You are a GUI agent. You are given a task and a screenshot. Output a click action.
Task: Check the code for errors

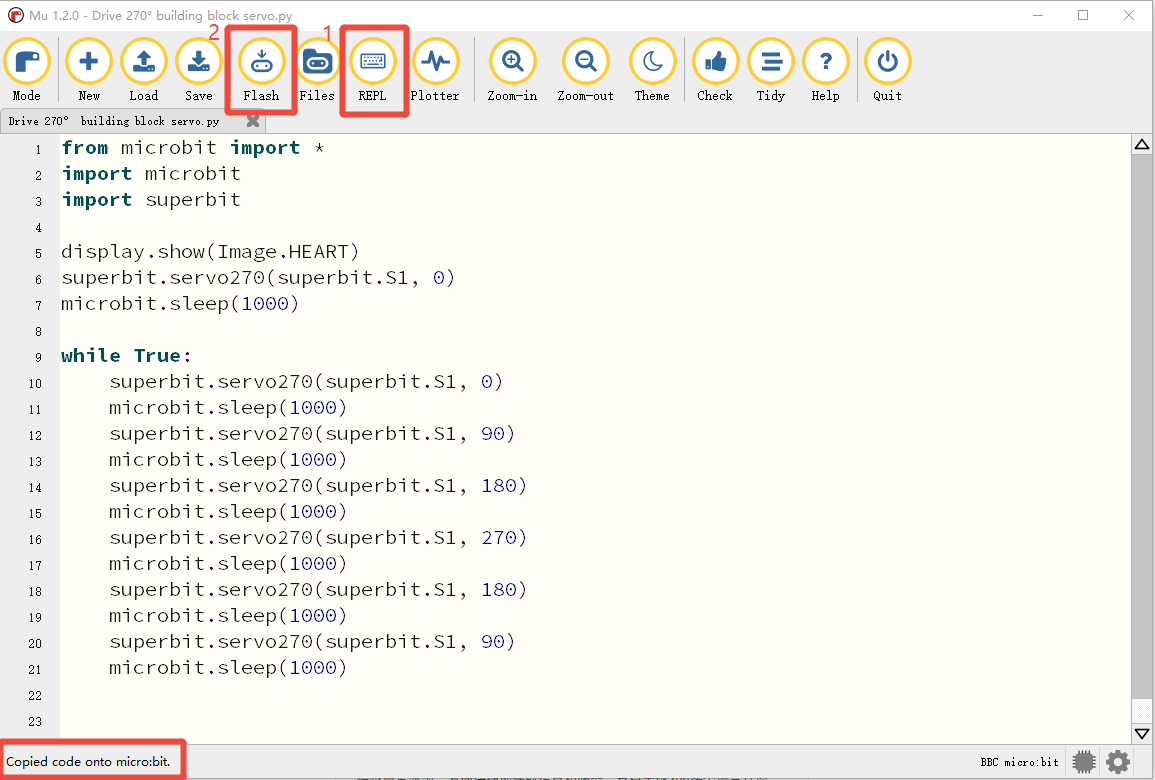click(715, 70)
